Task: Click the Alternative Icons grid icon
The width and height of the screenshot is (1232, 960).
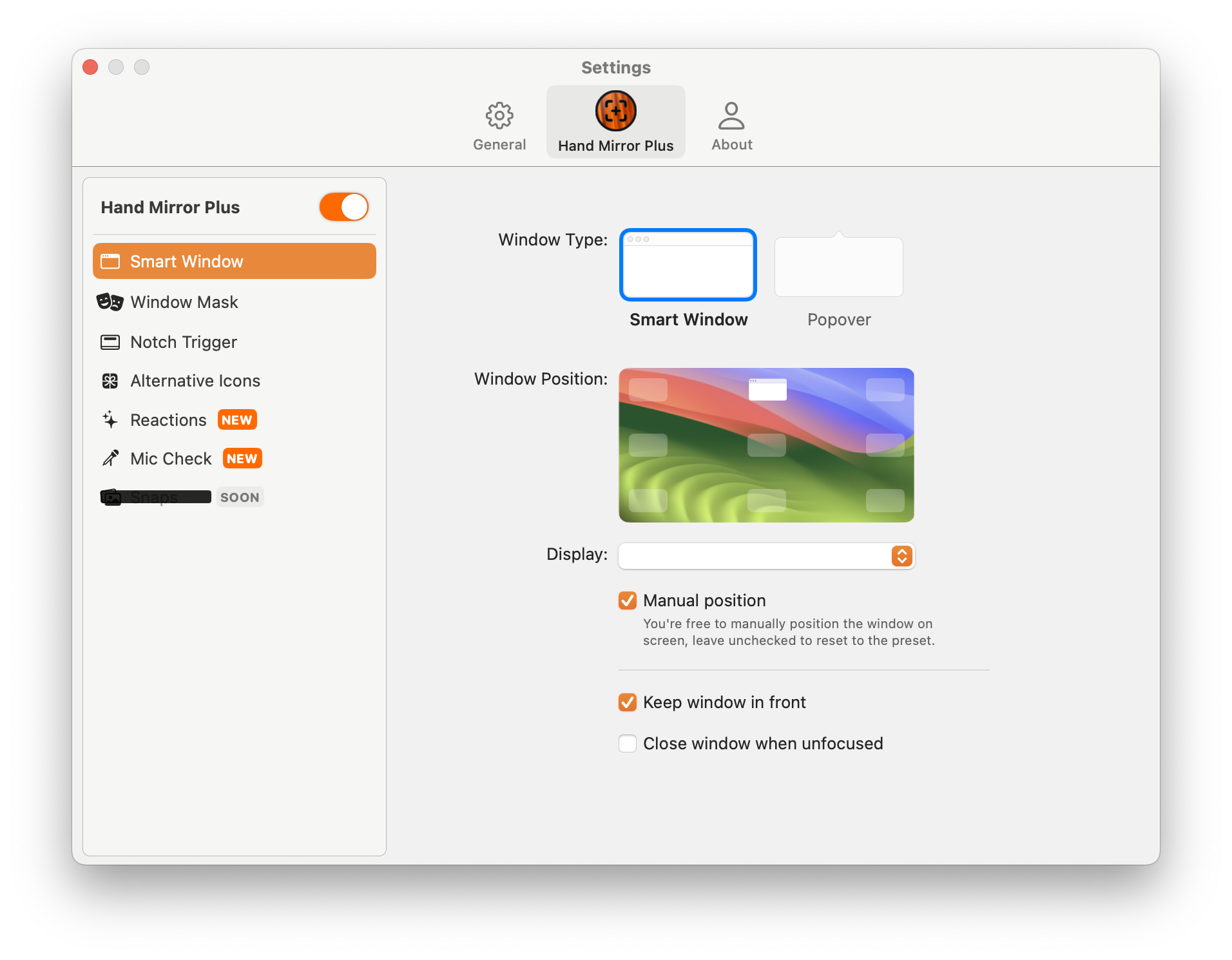Action: [x=110, y=381]
